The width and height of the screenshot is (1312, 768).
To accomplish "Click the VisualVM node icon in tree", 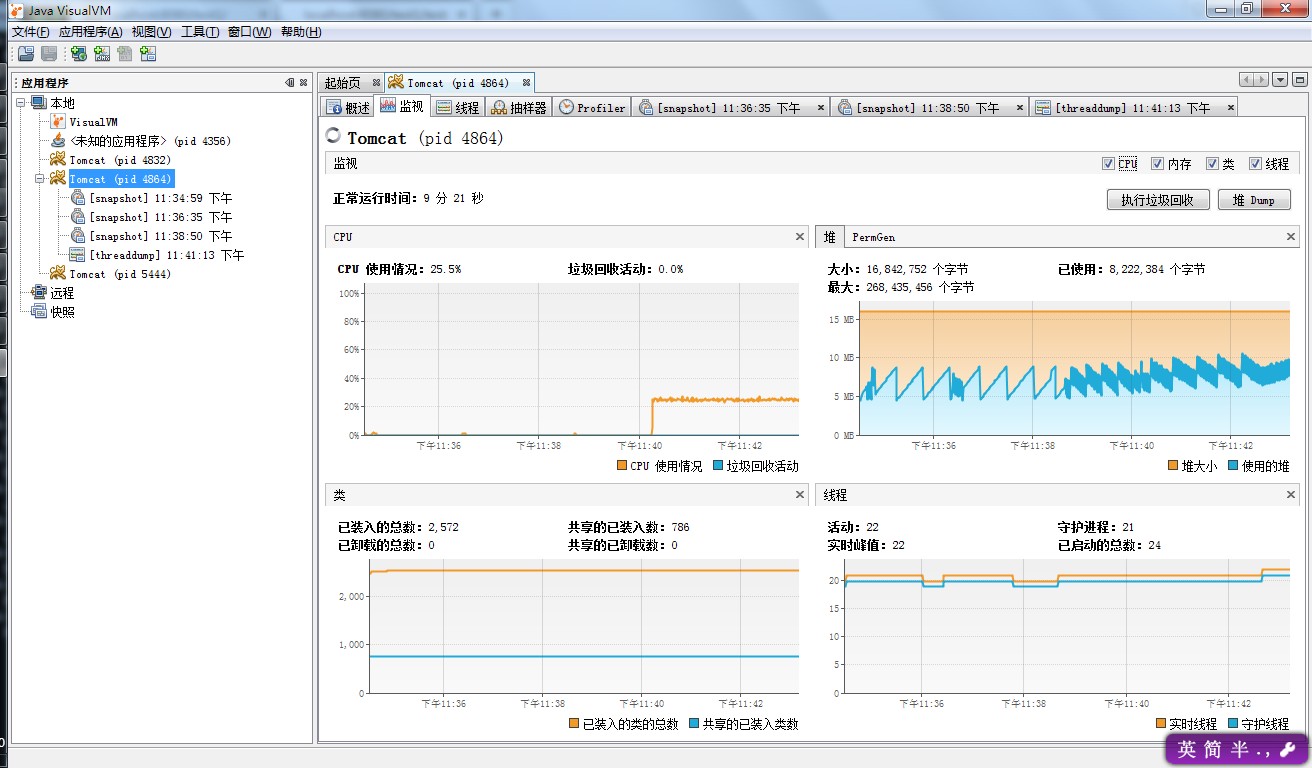I will 58,122.
